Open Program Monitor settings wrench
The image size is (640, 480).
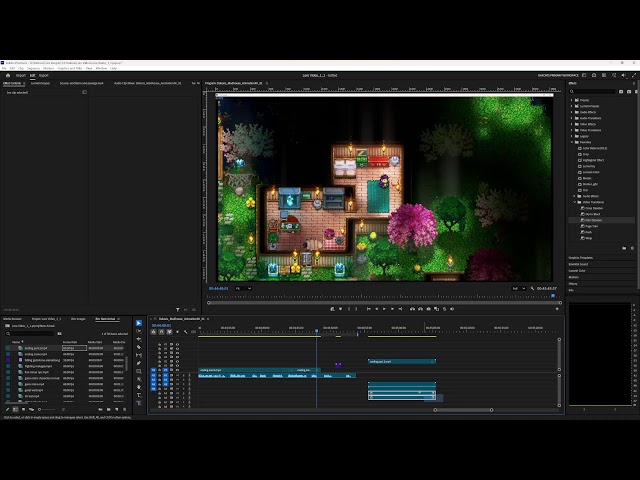click(x=532, y=288)
